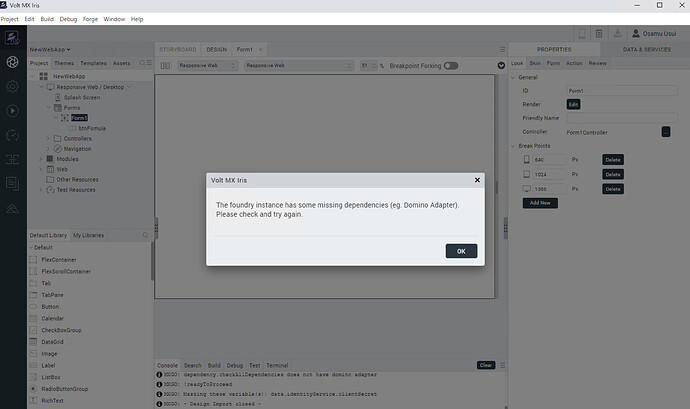Switch to STORYBOARD tab
The image size is (690, 409).
(x=178, y=49)
